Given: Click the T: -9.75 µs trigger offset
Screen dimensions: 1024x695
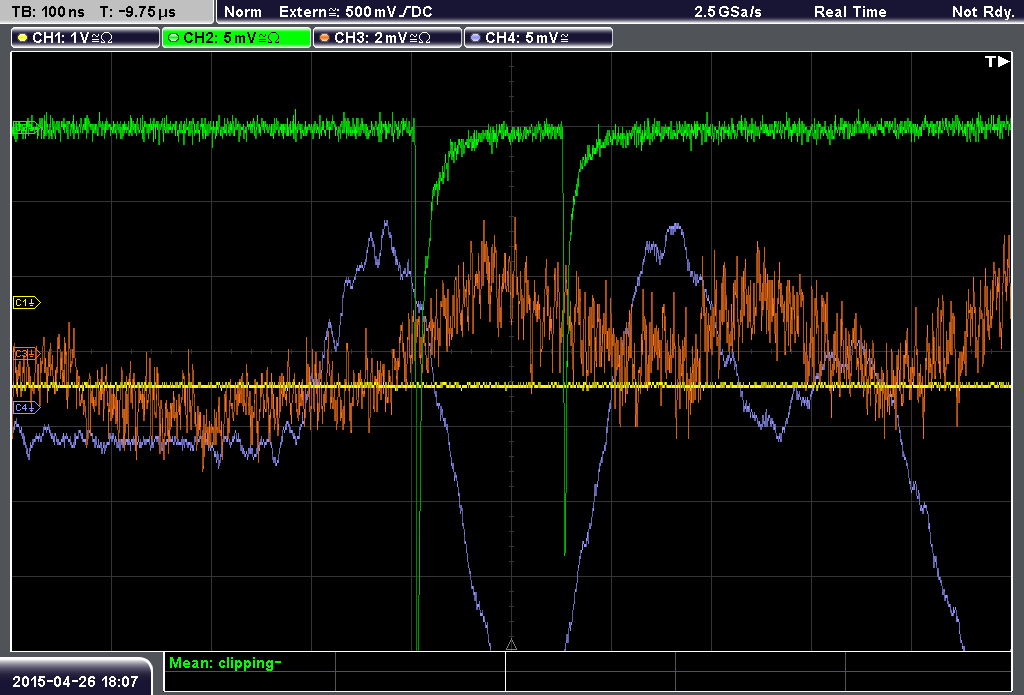Looking at the screenshot, I should coord(137,12).
